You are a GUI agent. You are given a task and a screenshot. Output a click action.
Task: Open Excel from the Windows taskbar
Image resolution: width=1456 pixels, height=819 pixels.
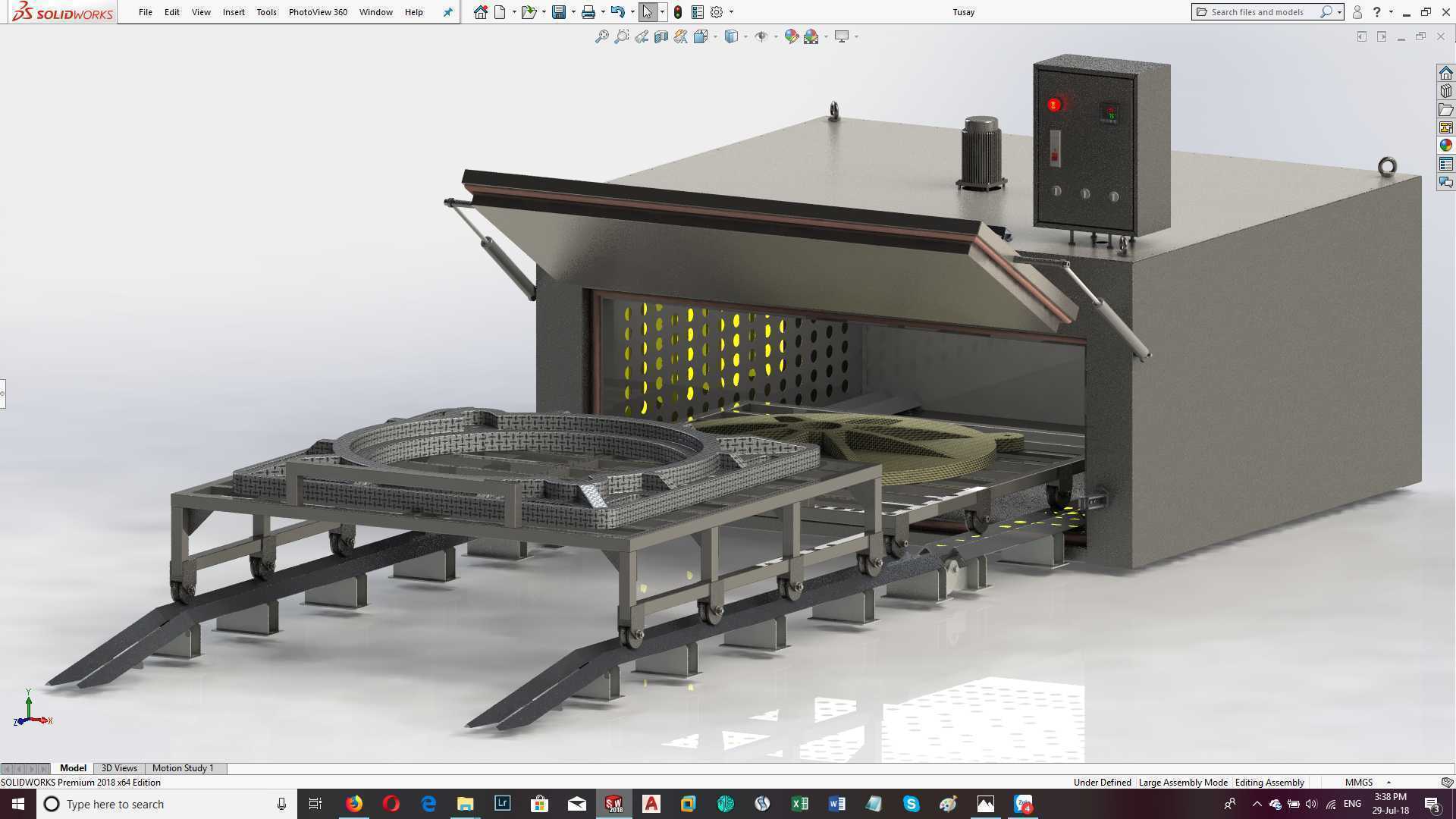(x=799, y=804)
